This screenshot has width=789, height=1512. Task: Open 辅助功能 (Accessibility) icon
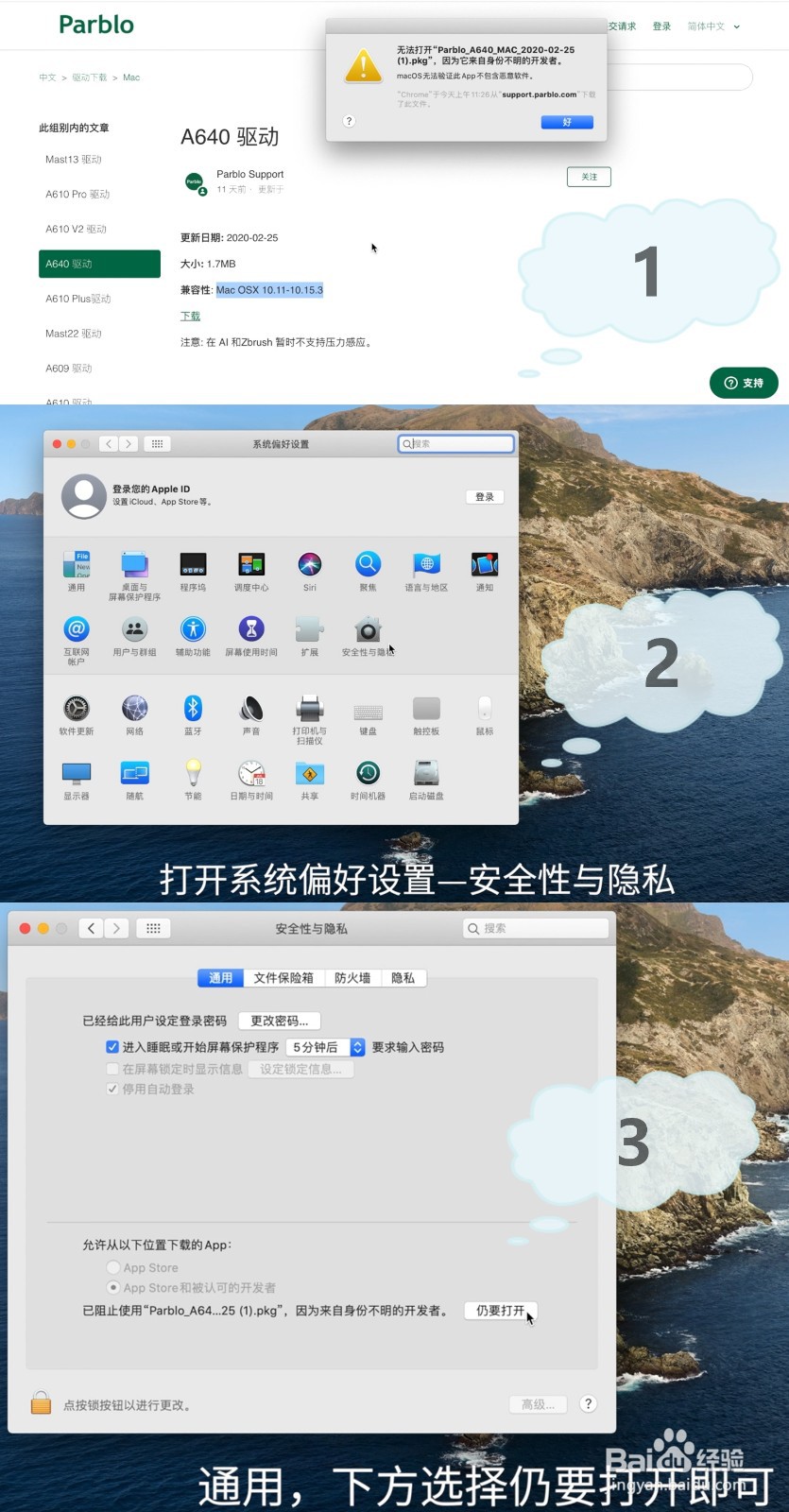click(193, 629)
